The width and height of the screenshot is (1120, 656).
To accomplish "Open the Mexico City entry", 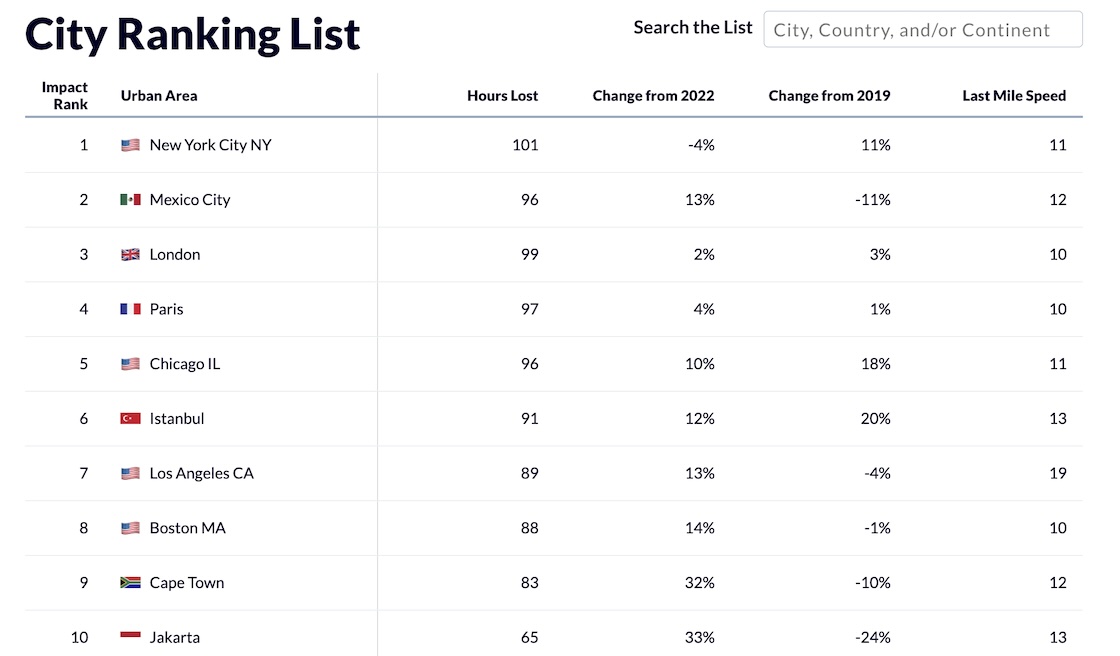I will tap(189, 200).
